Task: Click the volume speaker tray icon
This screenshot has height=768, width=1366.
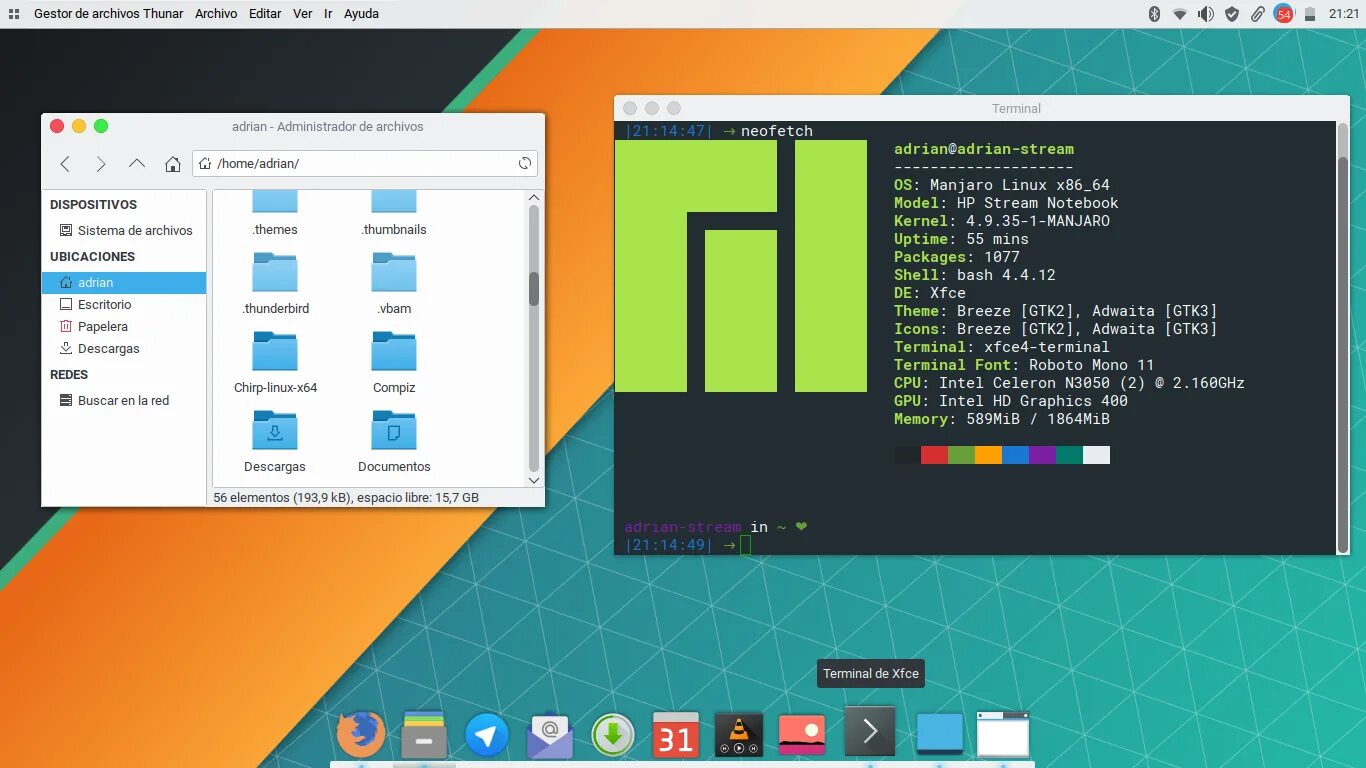Action: (1206, 14)
